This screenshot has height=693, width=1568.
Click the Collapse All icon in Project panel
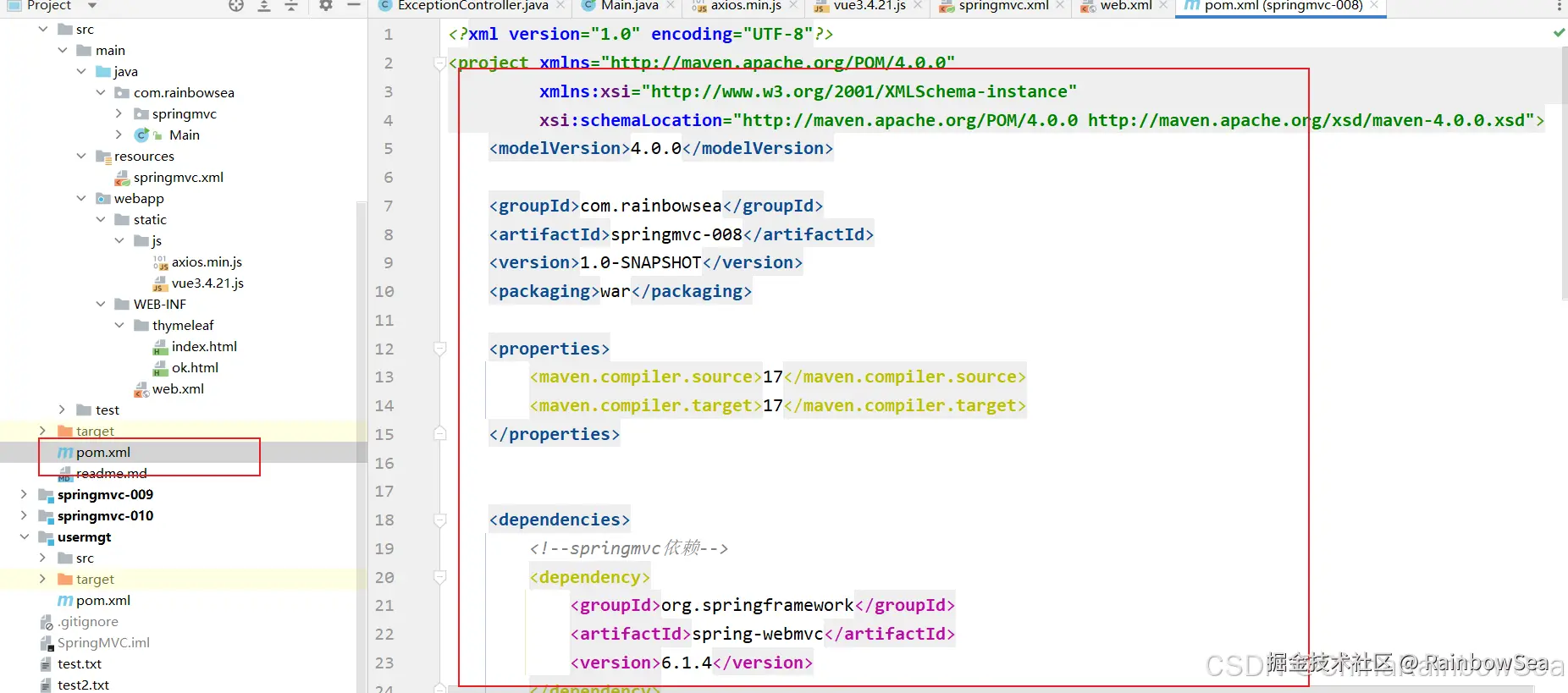pos(291,6)
